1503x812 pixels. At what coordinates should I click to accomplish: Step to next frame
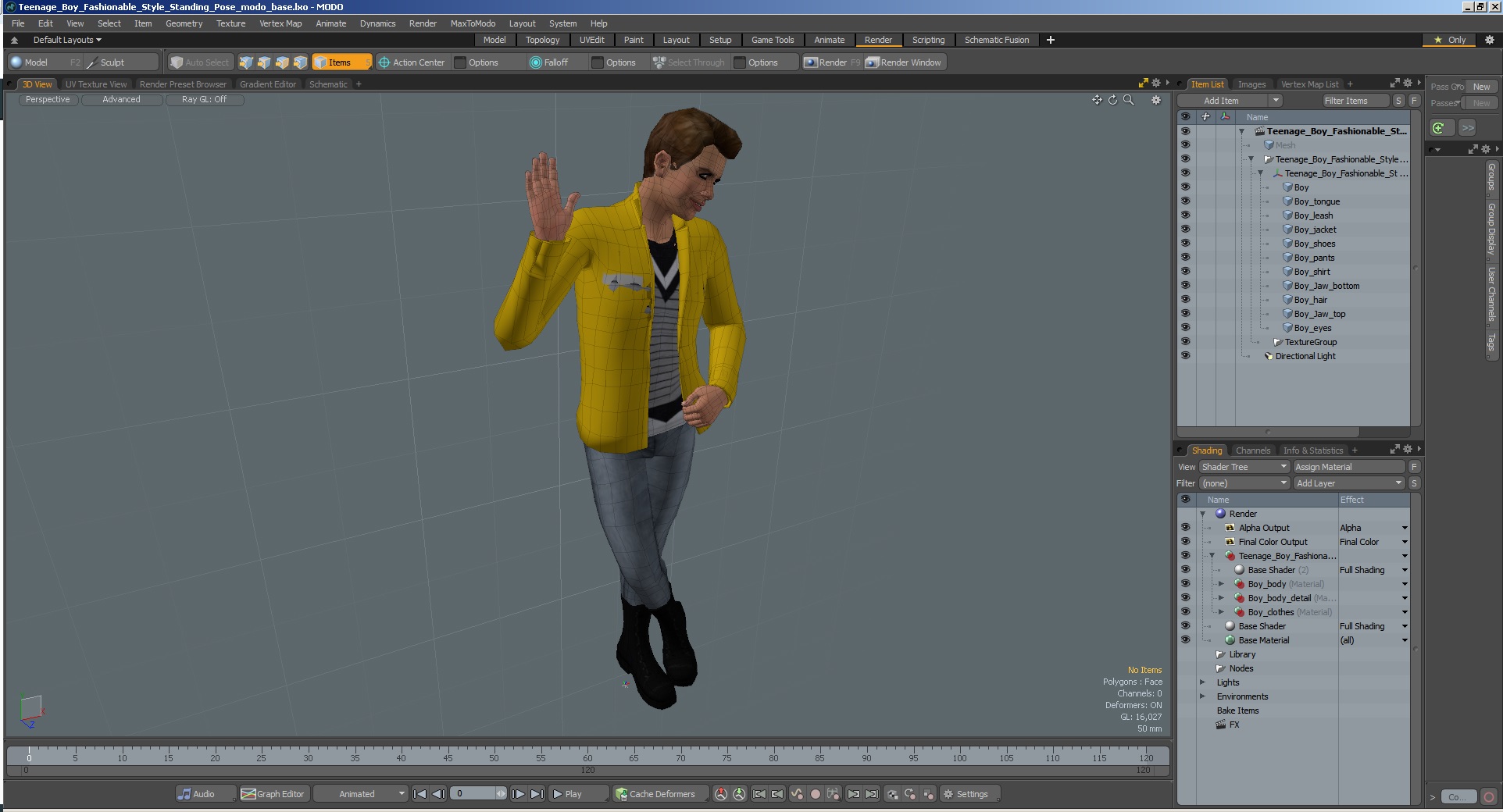[x=518, y=794]
